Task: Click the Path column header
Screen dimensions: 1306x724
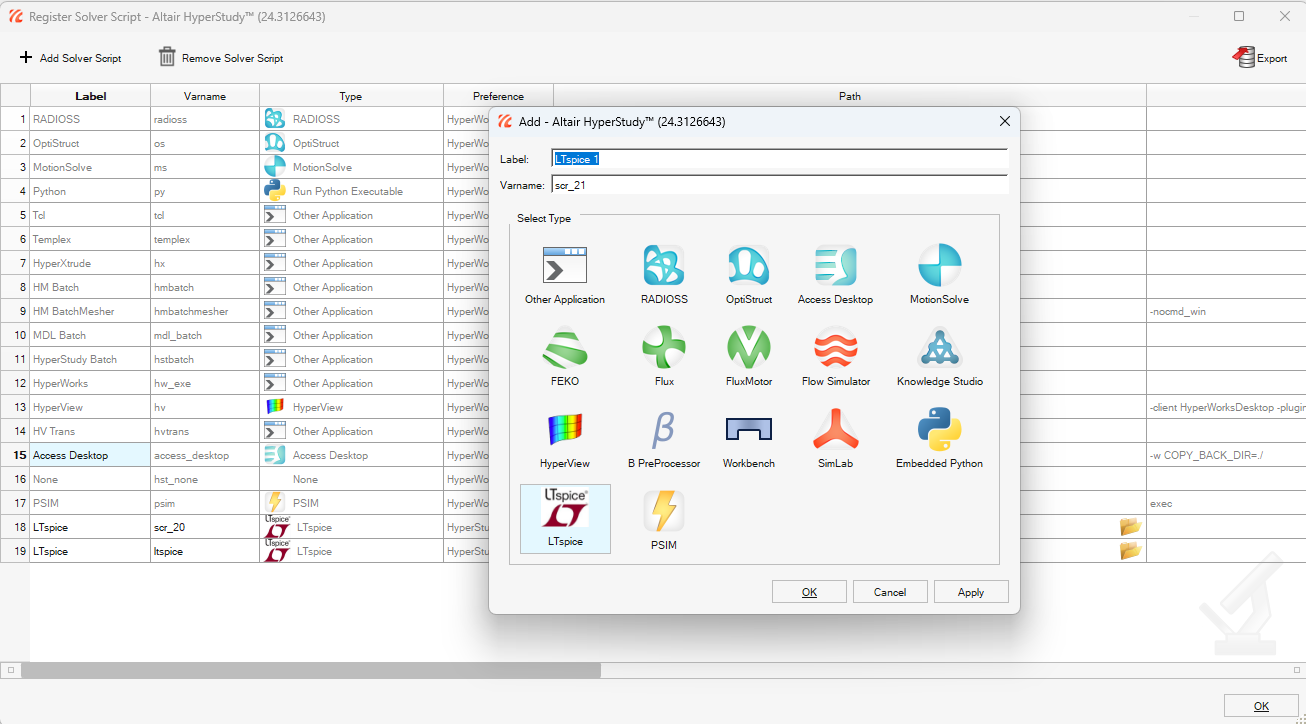Action: 849,96
